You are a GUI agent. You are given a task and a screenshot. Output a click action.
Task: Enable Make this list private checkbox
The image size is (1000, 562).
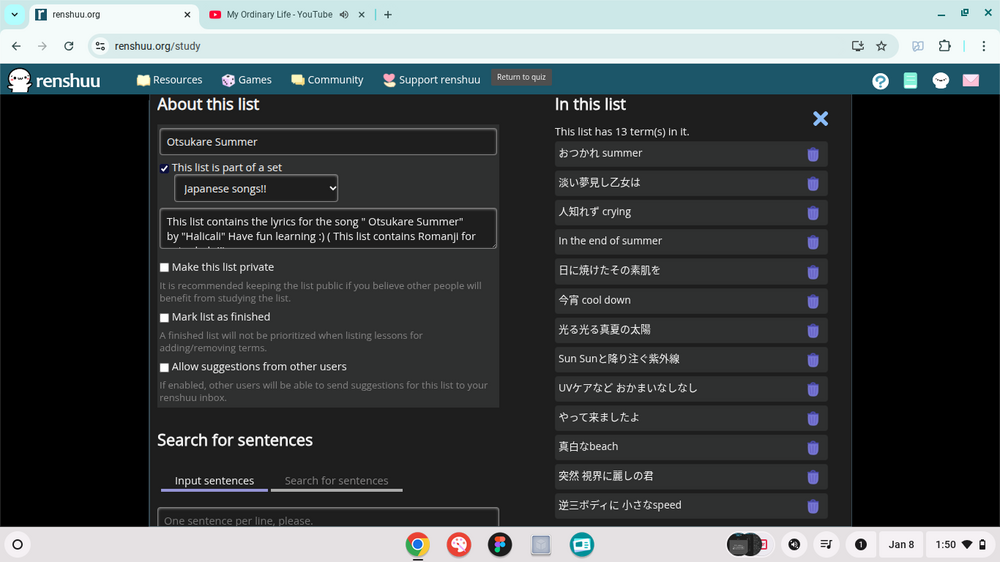click(164, 267)
